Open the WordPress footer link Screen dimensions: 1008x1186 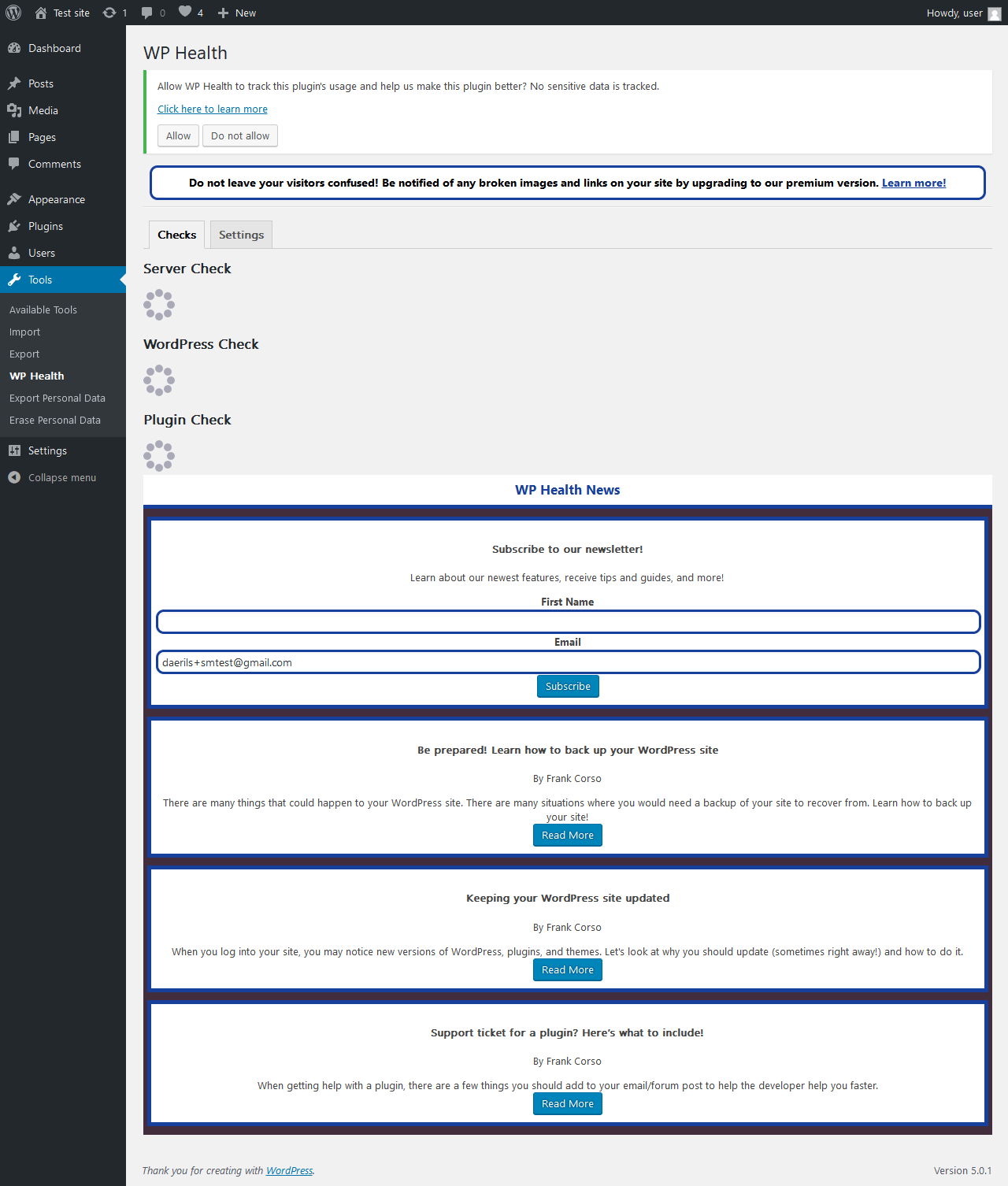pyautogui.click(x=289, y=1170)
